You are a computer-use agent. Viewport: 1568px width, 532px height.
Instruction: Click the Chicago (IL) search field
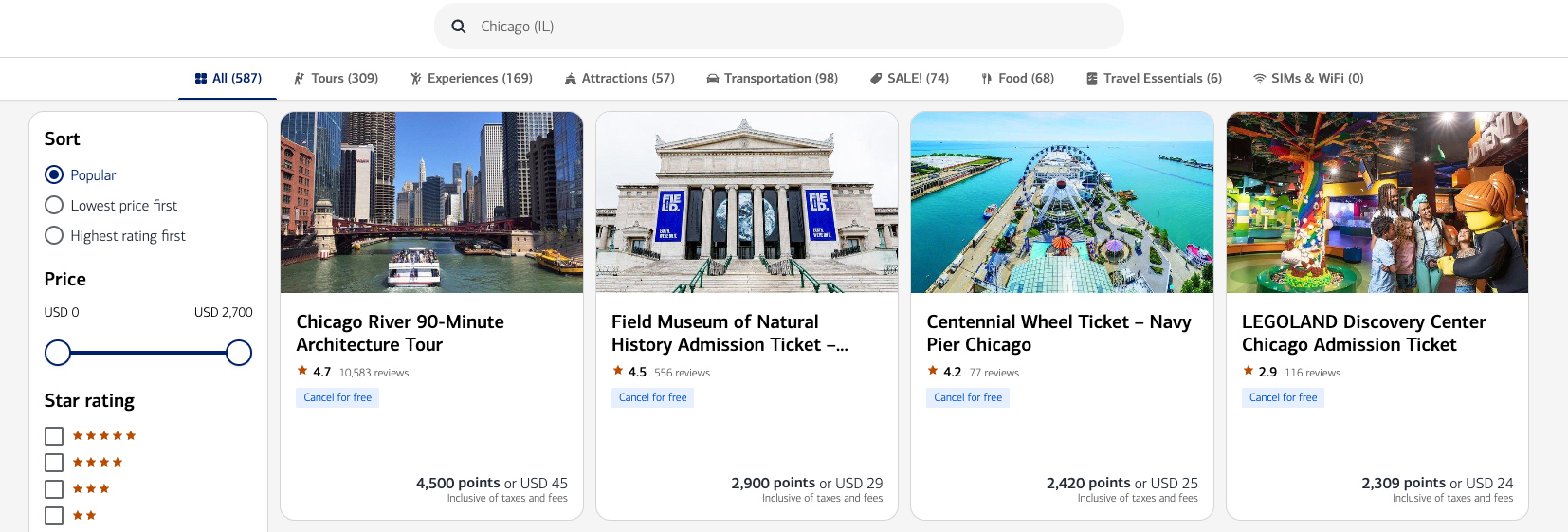click(x=779, y=27)
